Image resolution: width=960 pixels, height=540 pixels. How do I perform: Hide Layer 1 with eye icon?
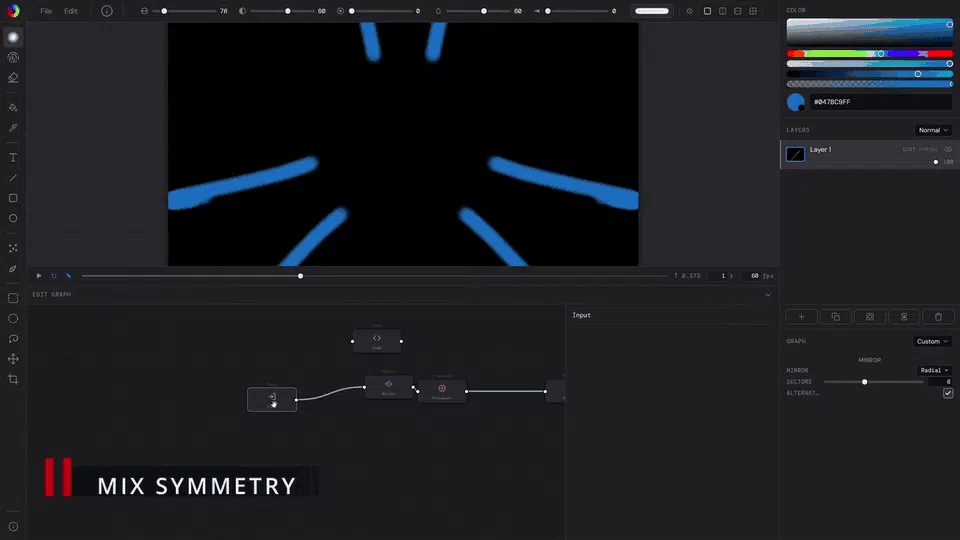coord(948,149)
